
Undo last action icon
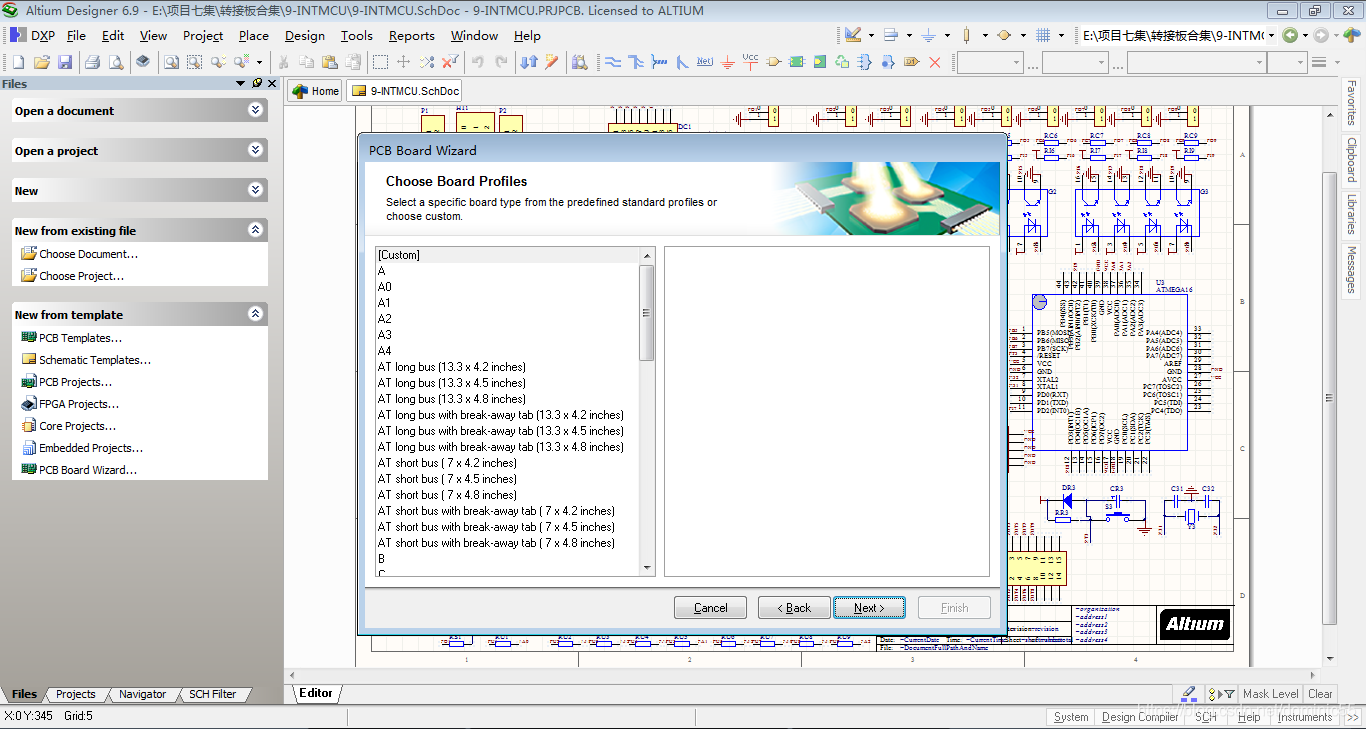tap(478, 62)
